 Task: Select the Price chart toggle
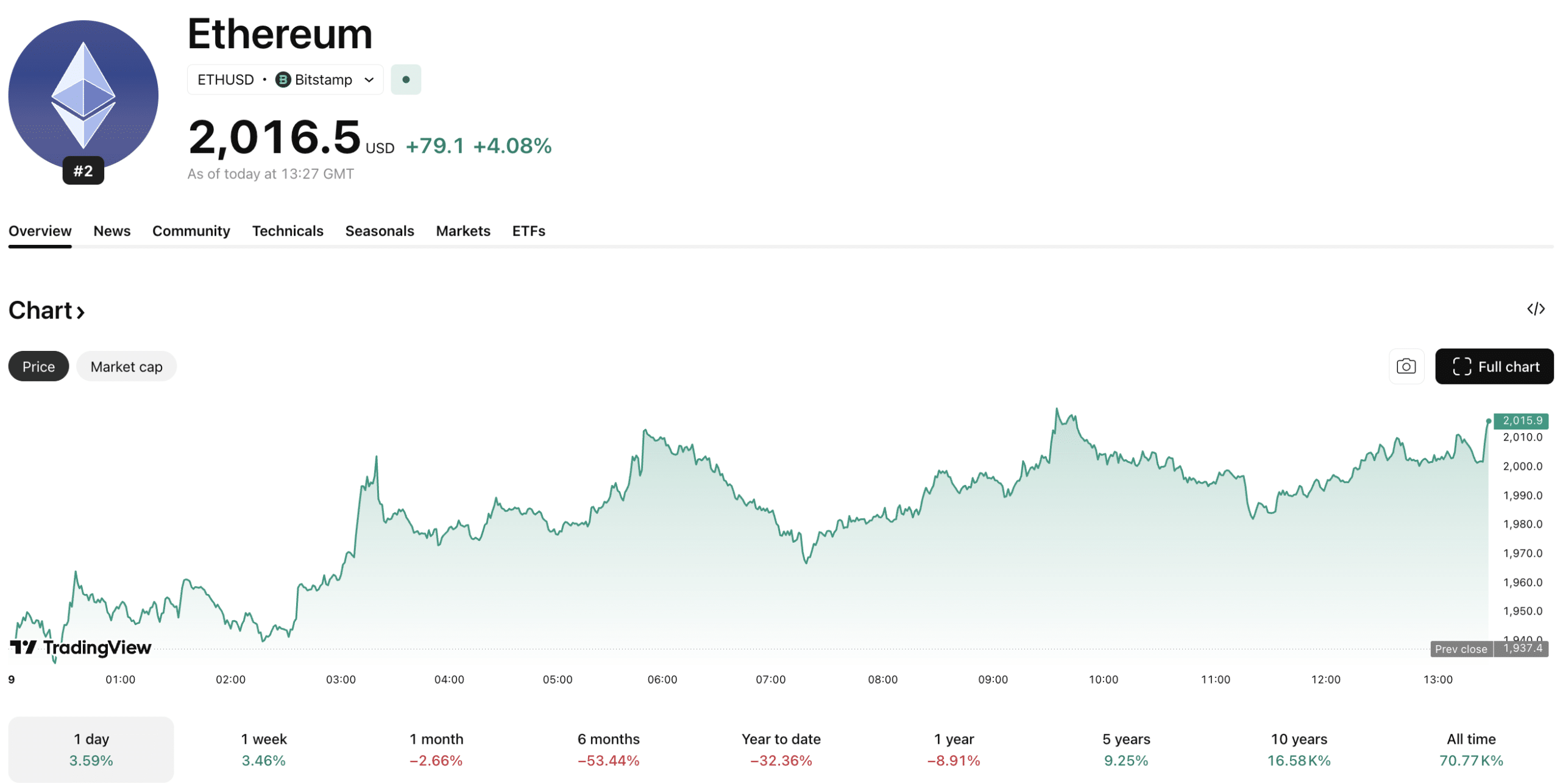pos(38,366)
